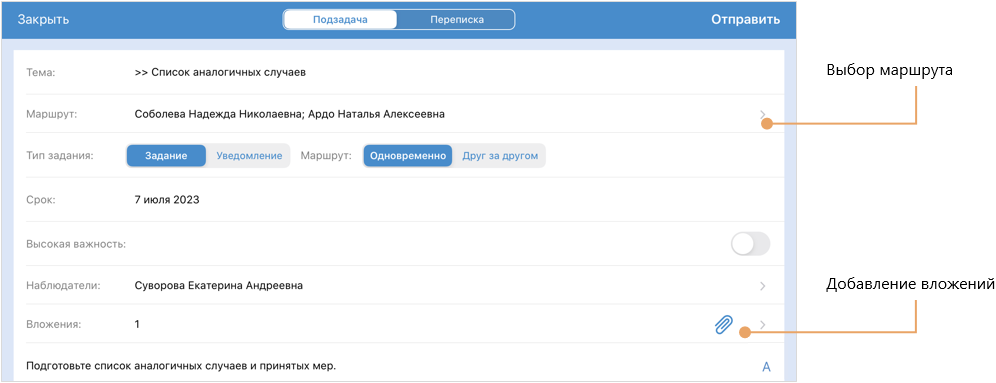
Task: Click the task description text field
Action: pyautogui.click(x=181, y=366)
